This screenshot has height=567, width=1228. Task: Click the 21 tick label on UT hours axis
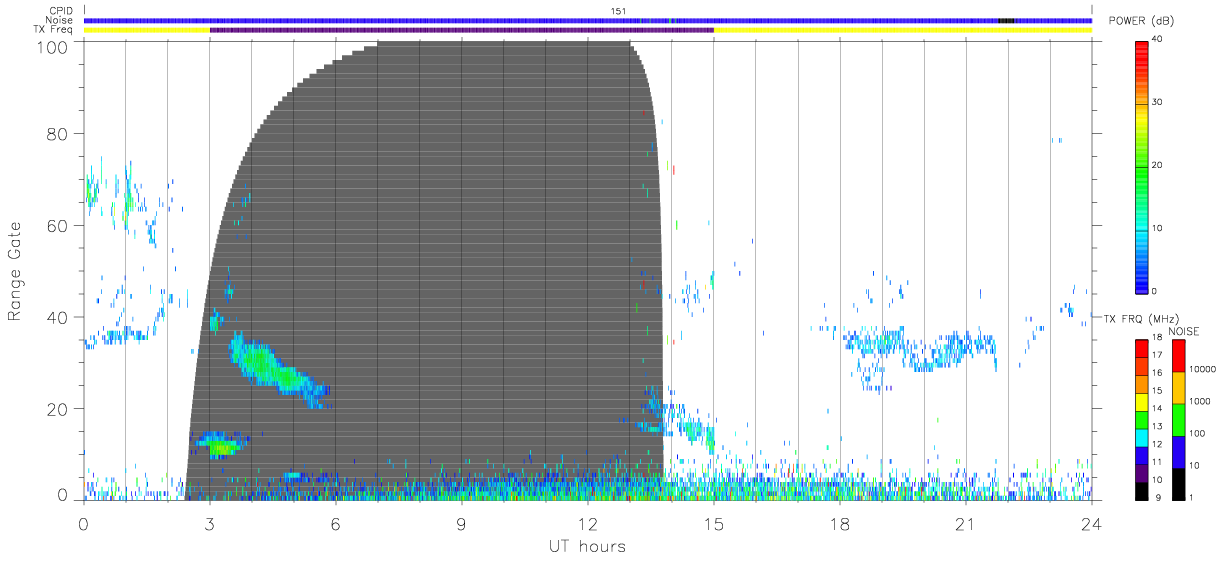coord(965,523)
